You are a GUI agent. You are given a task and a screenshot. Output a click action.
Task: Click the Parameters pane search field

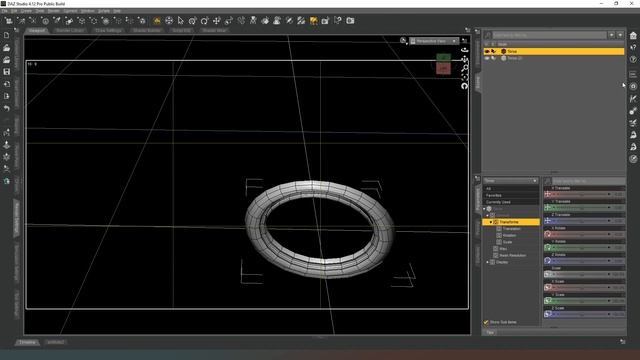(x=588, y=180)
